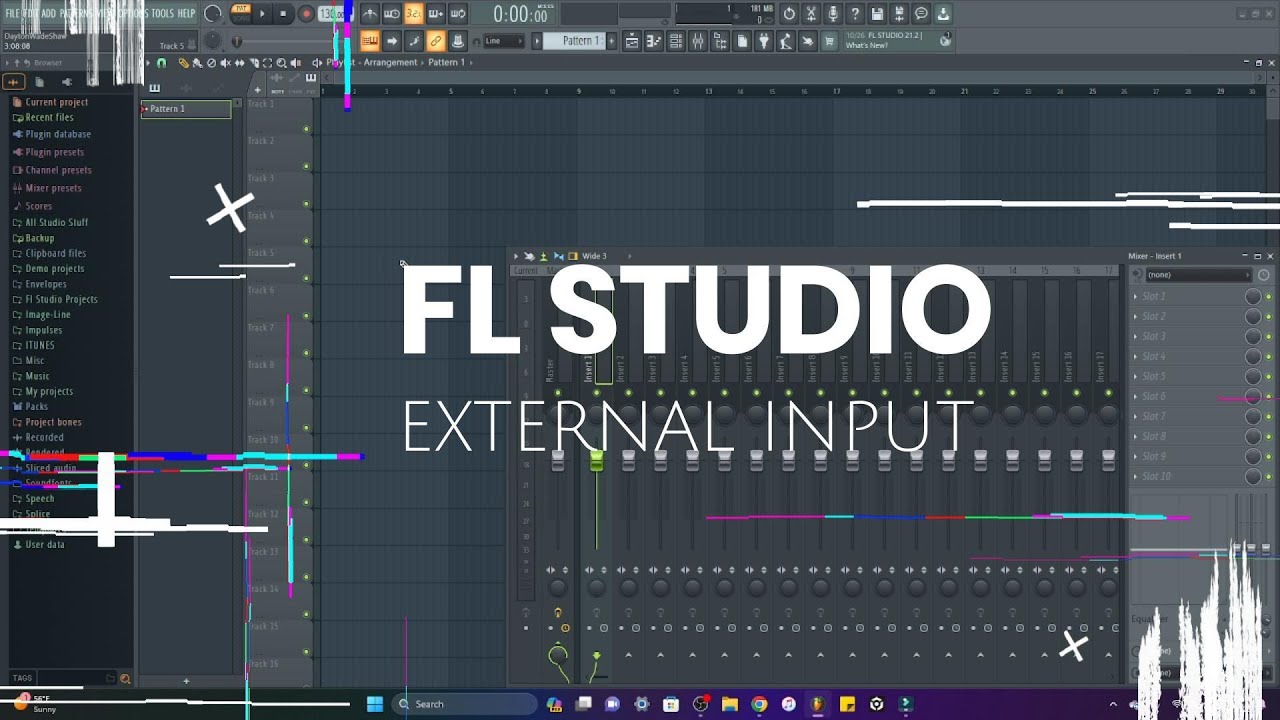The width and height of the screenshot is (1280, 720).
Task: Open the TOOLS menu
Action: 162,13
